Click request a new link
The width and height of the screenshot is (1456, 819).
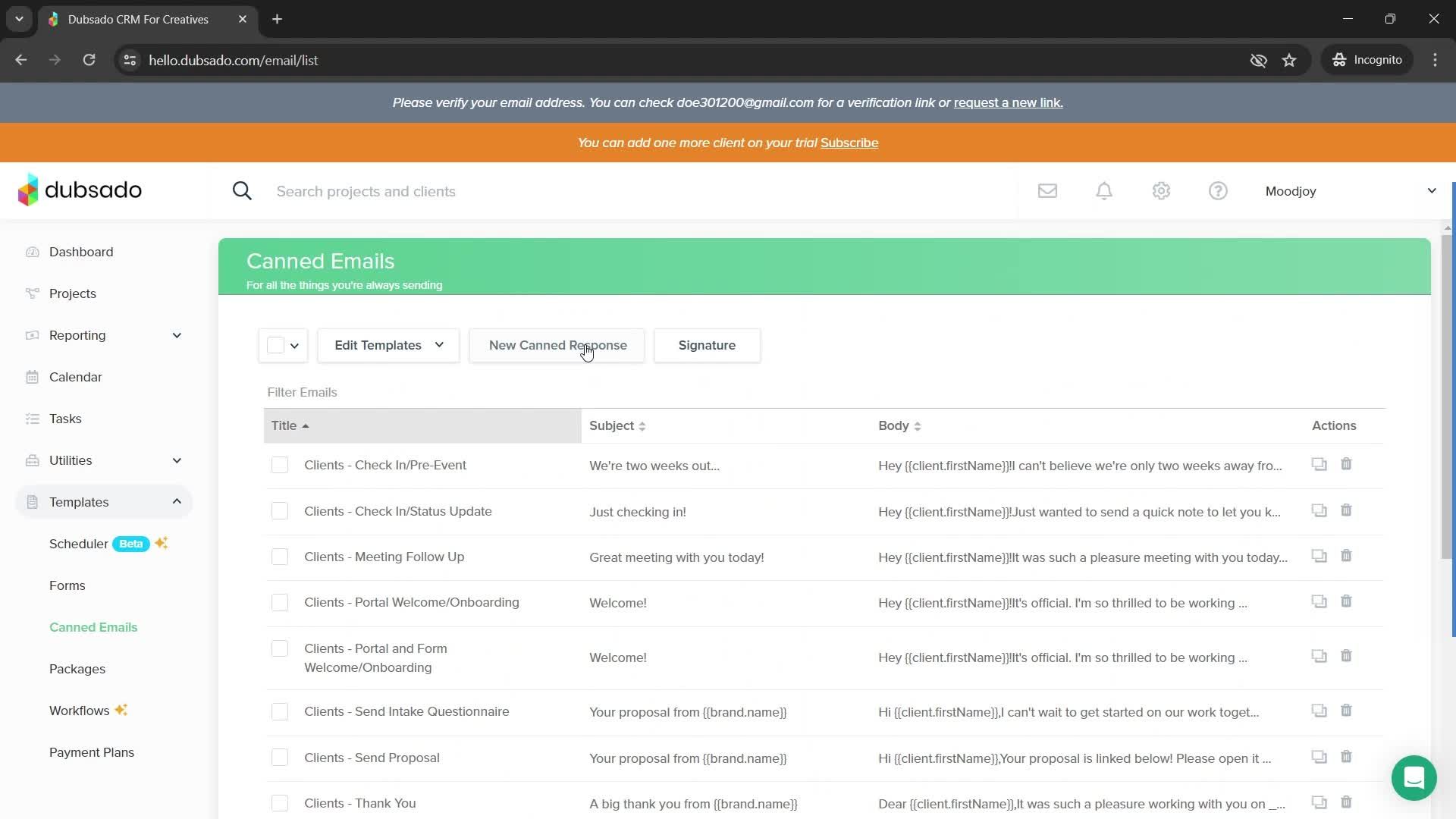[x=1008, y=102]
